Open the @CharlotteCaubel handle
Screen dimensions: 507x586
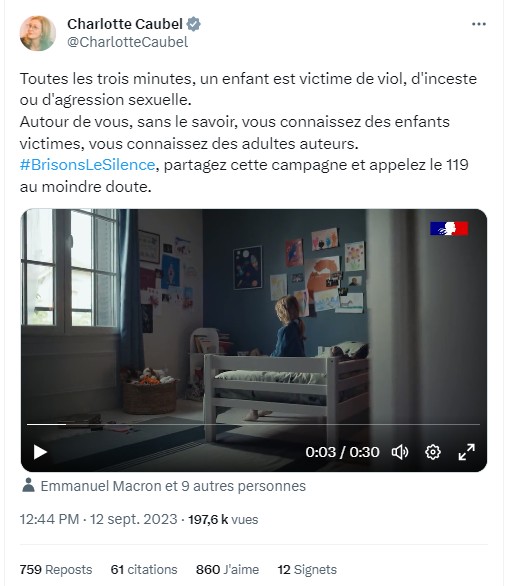[x=127, y=42]
